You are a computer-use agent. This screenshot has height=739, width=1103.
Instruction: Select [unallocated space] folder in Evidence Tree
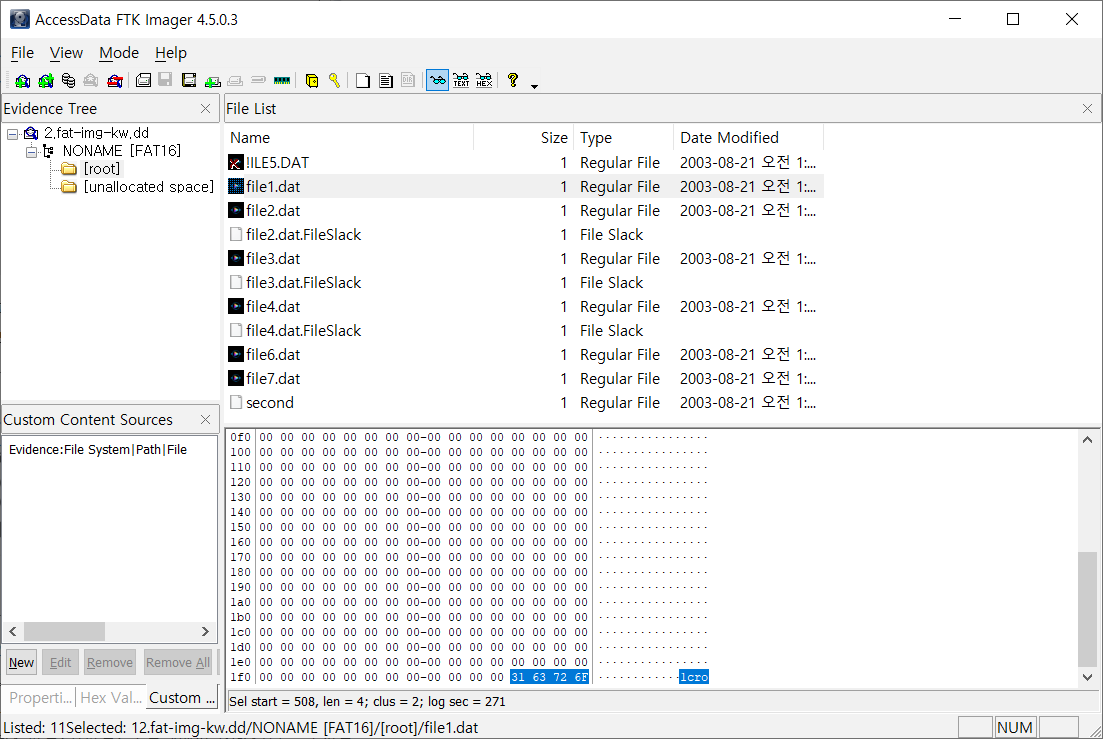[148, 187]
